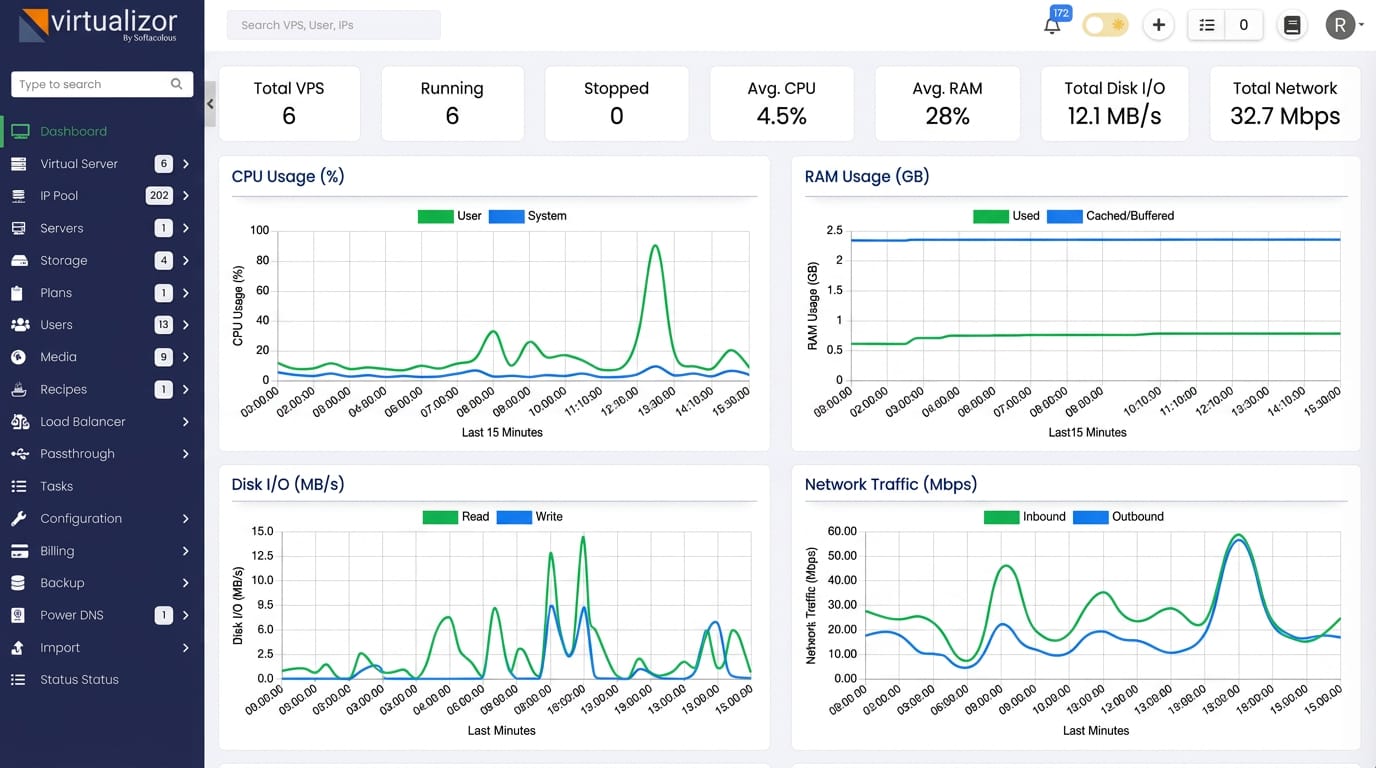
Task: Click the Total VPS card
Action: pos(289,103)
